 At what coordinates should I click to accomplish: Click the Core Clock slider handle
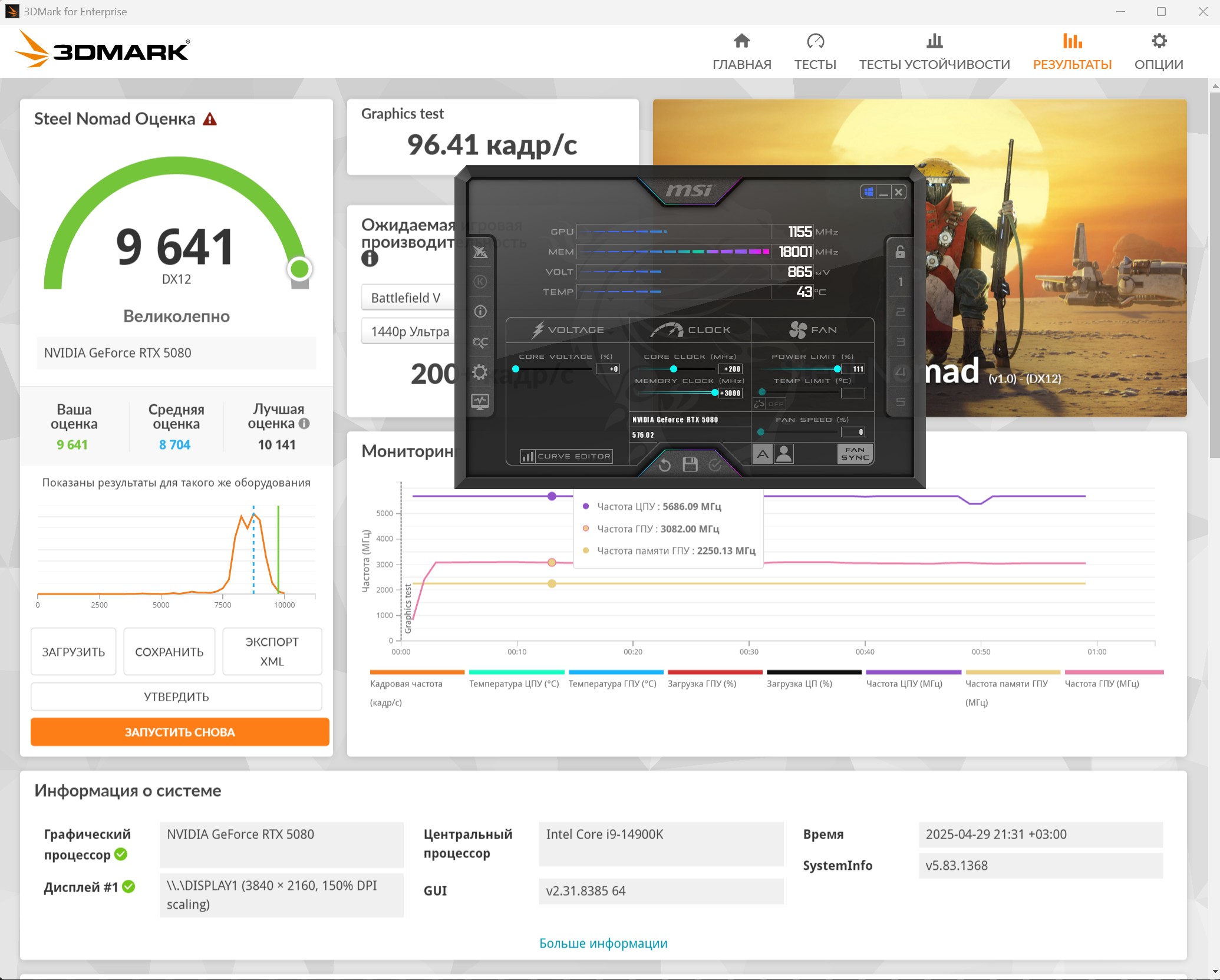(x=673, y=369)
